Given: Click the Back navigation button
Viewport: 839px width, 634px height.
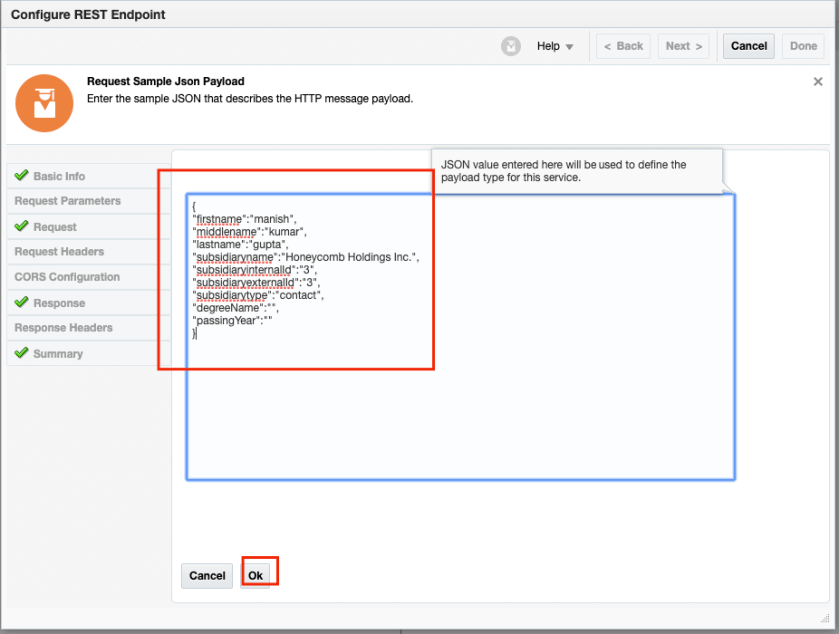Looking at the screenshot, I should (x=623, y=46).
